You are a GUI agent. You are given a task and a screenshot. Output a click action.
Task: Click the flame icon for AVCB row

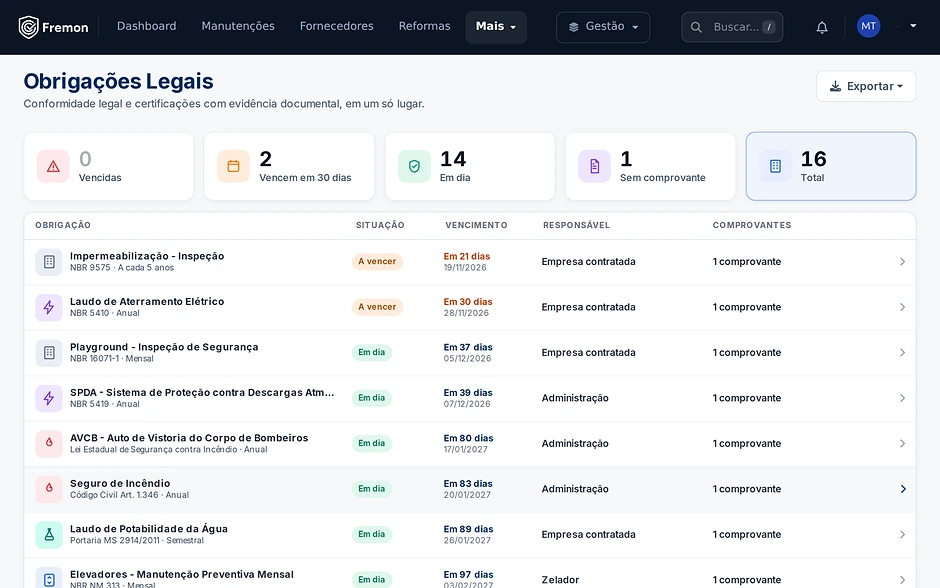[49, 444]
